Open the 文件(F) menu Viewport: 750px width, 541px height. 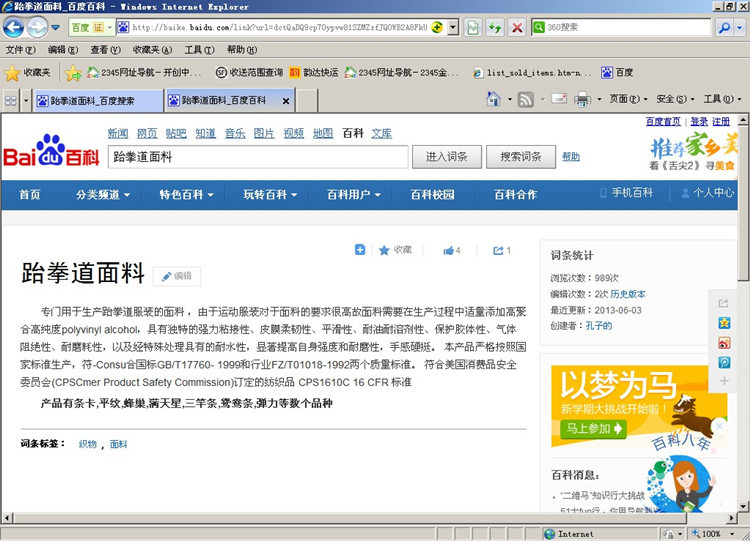pos(21,50)
